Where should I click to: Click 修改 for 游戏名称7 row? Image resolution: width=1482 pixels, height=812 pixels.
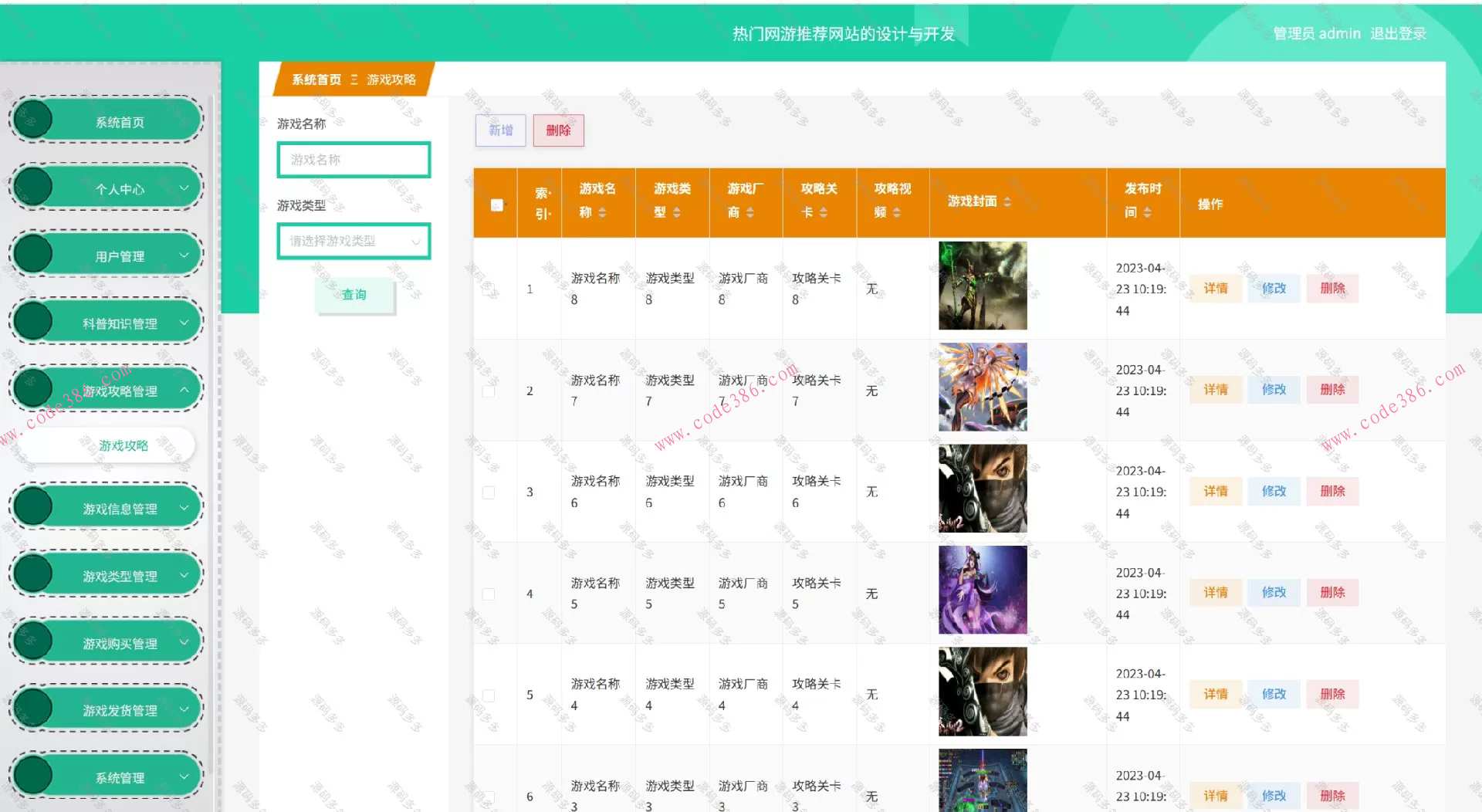[x=1274, y=390]
